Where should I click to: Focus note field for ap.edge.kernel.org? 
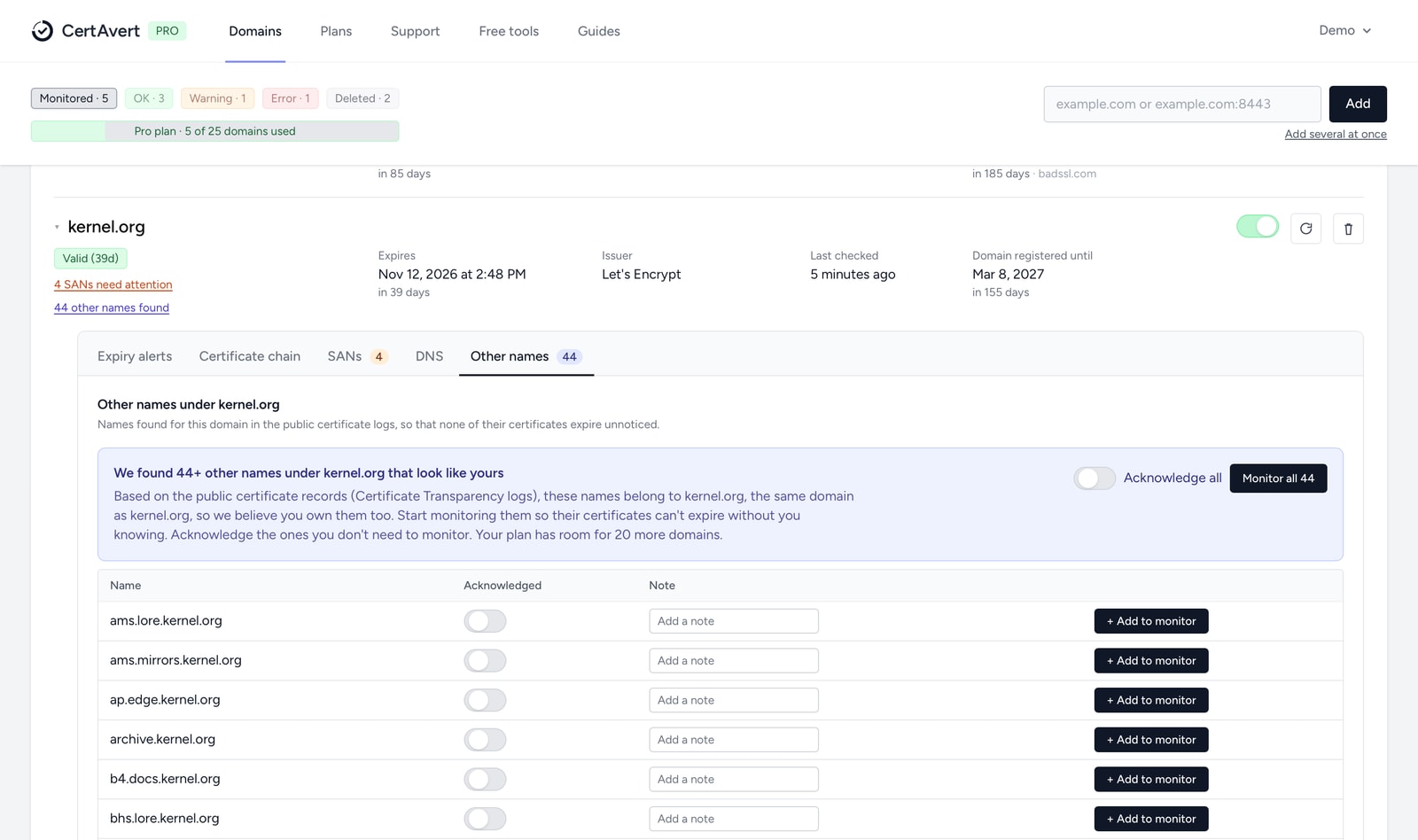coord(734,700)
